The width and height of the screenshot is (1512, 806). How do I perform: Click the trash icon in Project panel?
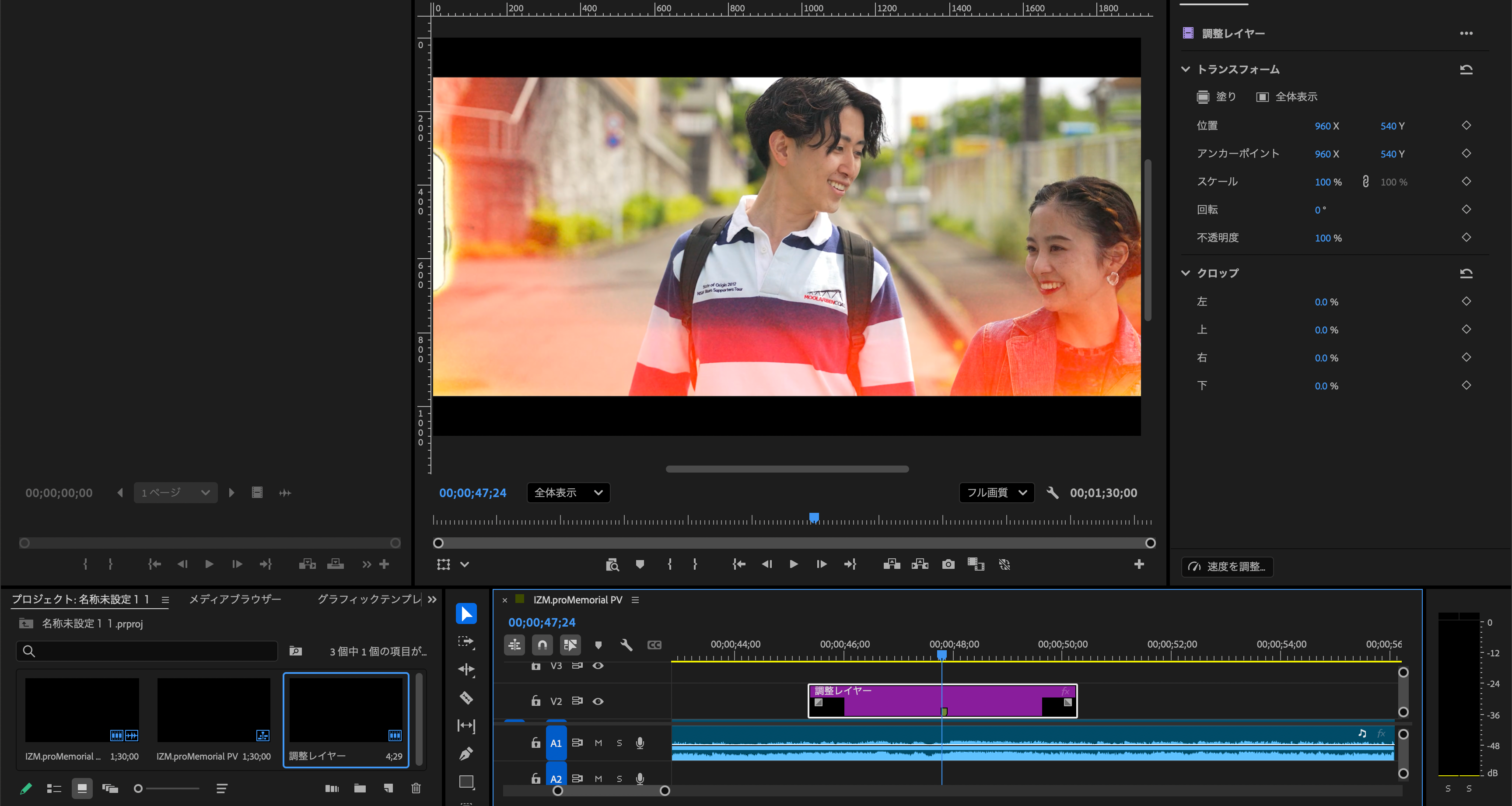pos(416,788)
